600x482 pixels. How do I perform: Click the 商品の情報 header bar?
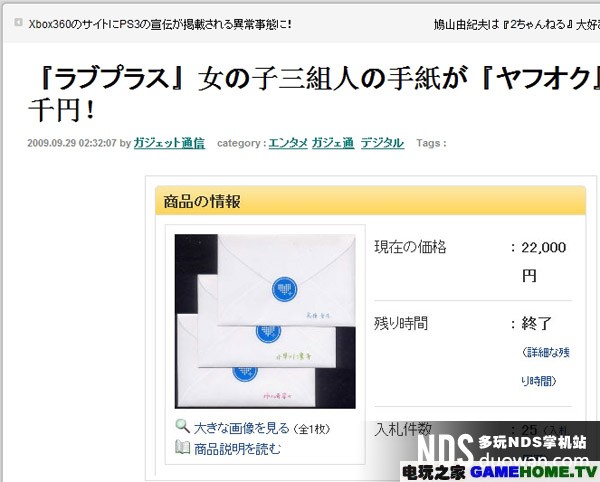click(370, 201)
